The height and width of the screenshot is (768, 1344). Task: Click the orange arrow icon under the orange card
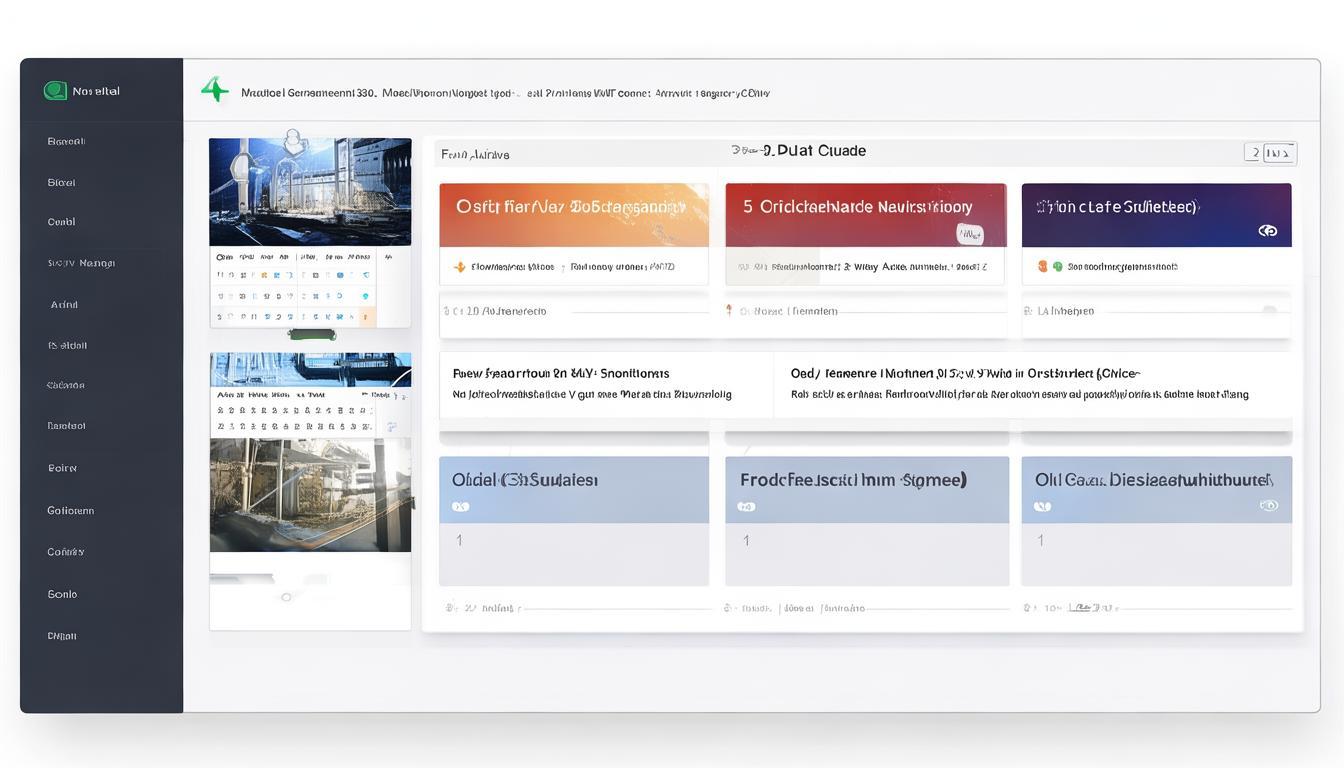coord(460,267)
